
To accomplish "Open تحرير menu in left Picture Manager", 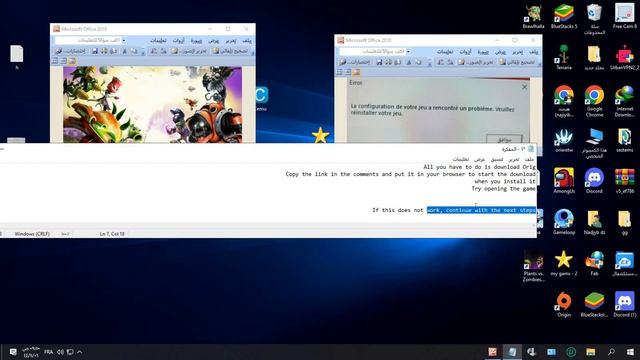I will [x=231, y=40].
